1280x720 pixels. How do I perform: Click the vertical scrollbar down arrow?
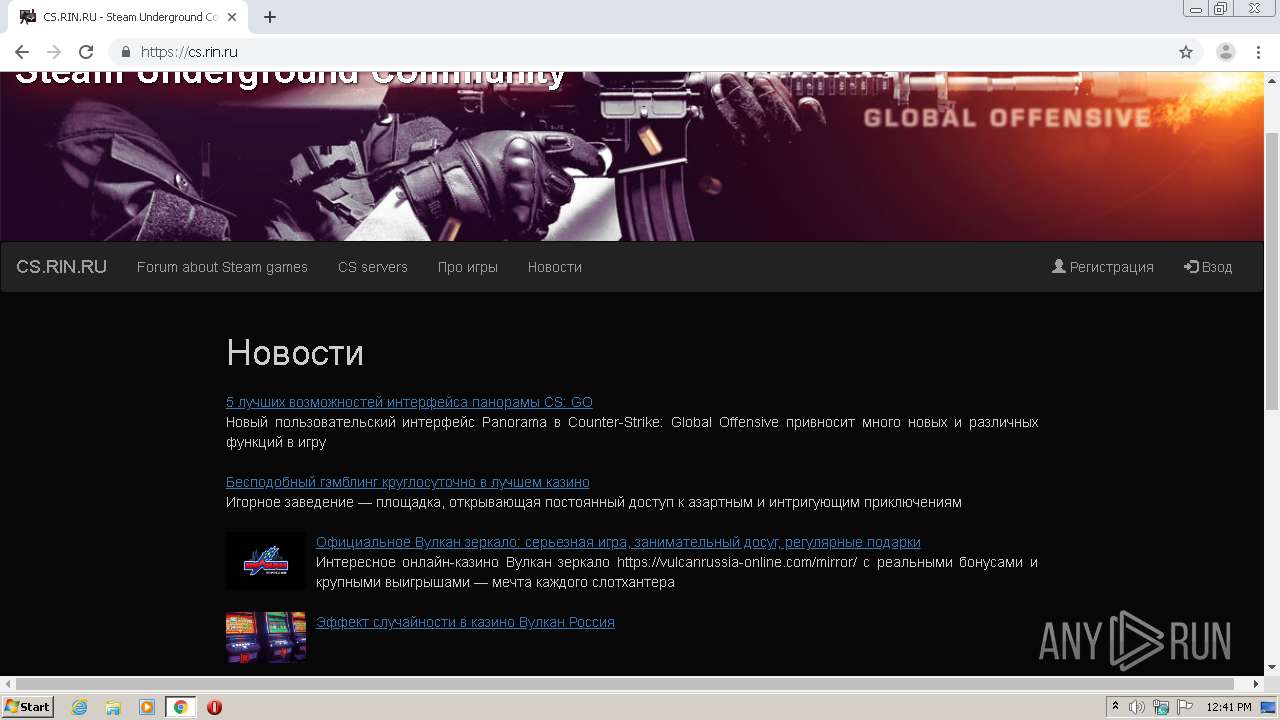coord(1272,667)
